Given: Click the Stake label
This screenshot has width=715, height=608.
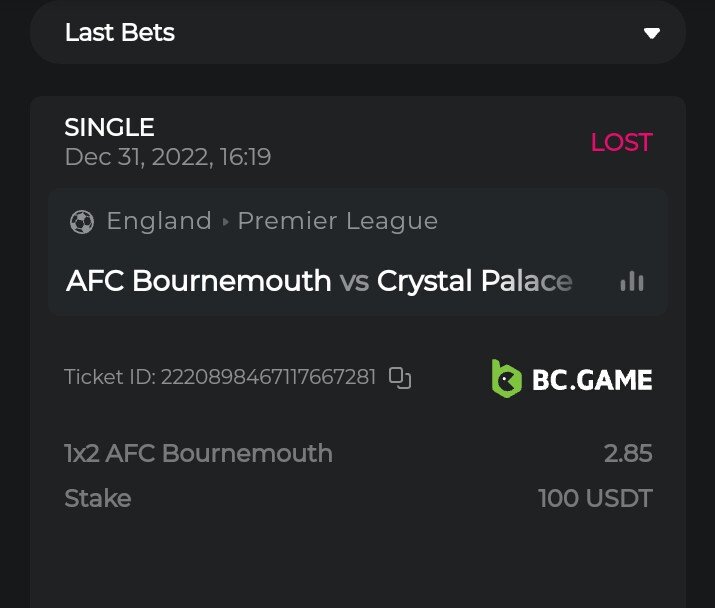Looking at the screenshot, I should [97, 497].
